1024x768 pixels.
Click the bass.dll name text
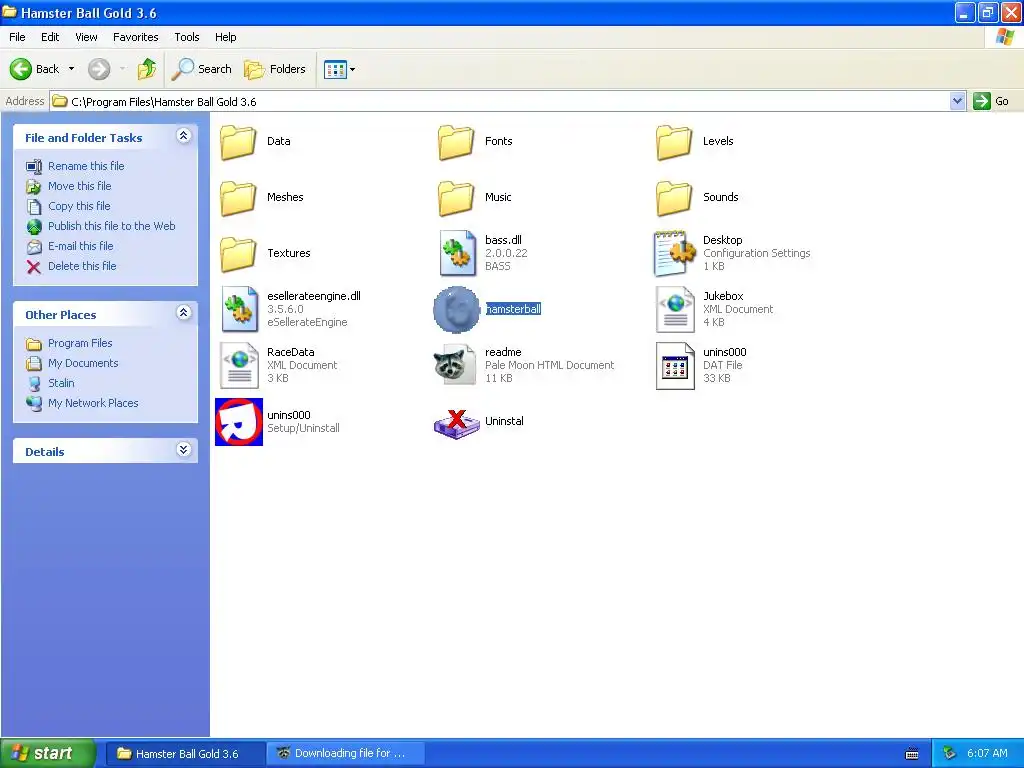503,240
